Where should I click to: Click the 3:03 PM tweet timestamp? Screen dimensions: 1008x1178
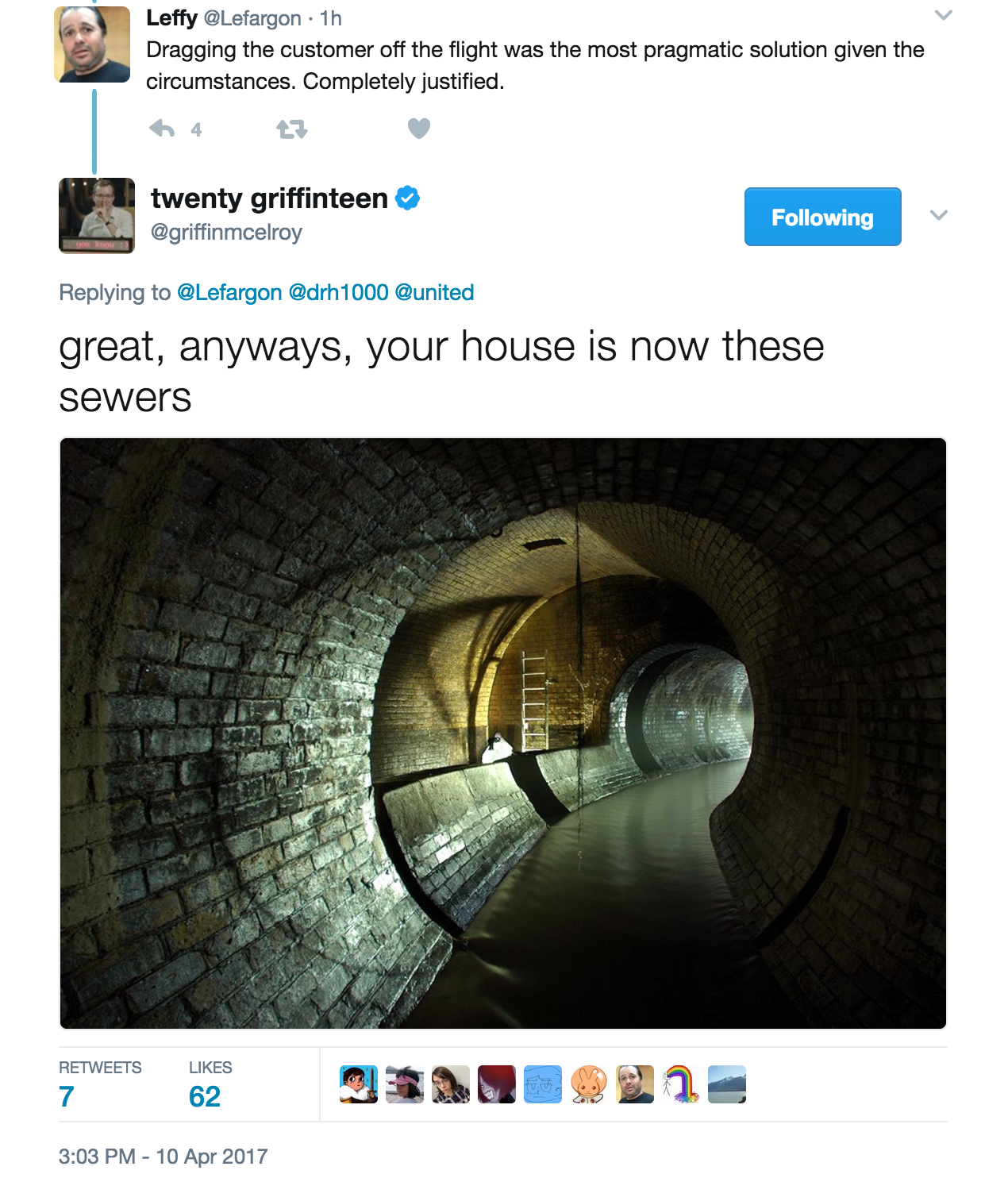[x=164, y=1156]
